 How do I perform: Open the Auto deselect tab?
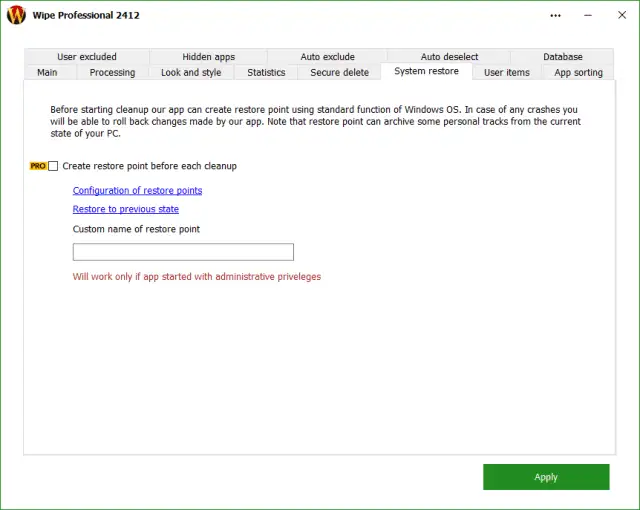(x=449, y=57)
